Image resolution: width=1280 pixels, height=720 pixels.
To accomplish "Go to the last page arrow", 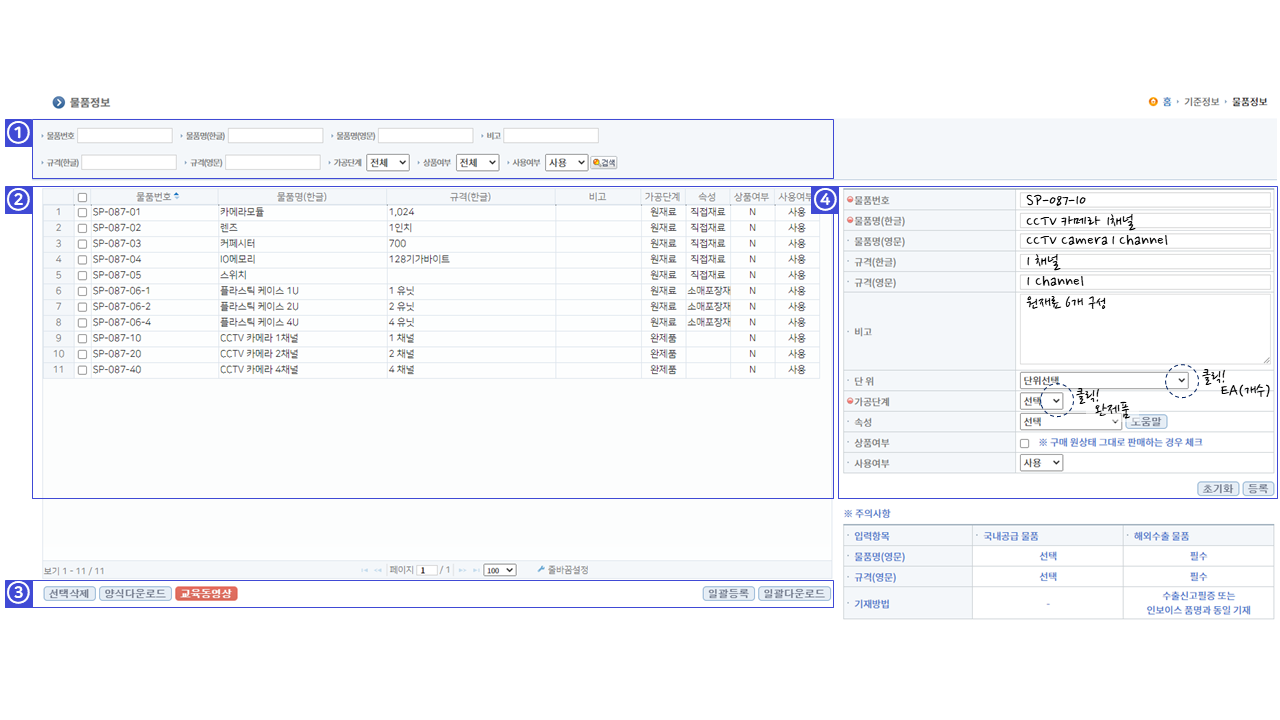I will click(475, 570).
